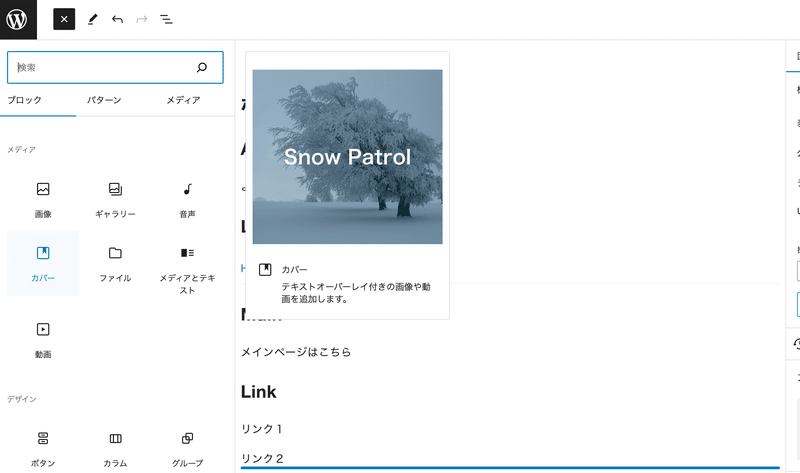This screenshot has width=800, height=473.
Task: Click the WordPress logo icon
Action: (18, 19)
